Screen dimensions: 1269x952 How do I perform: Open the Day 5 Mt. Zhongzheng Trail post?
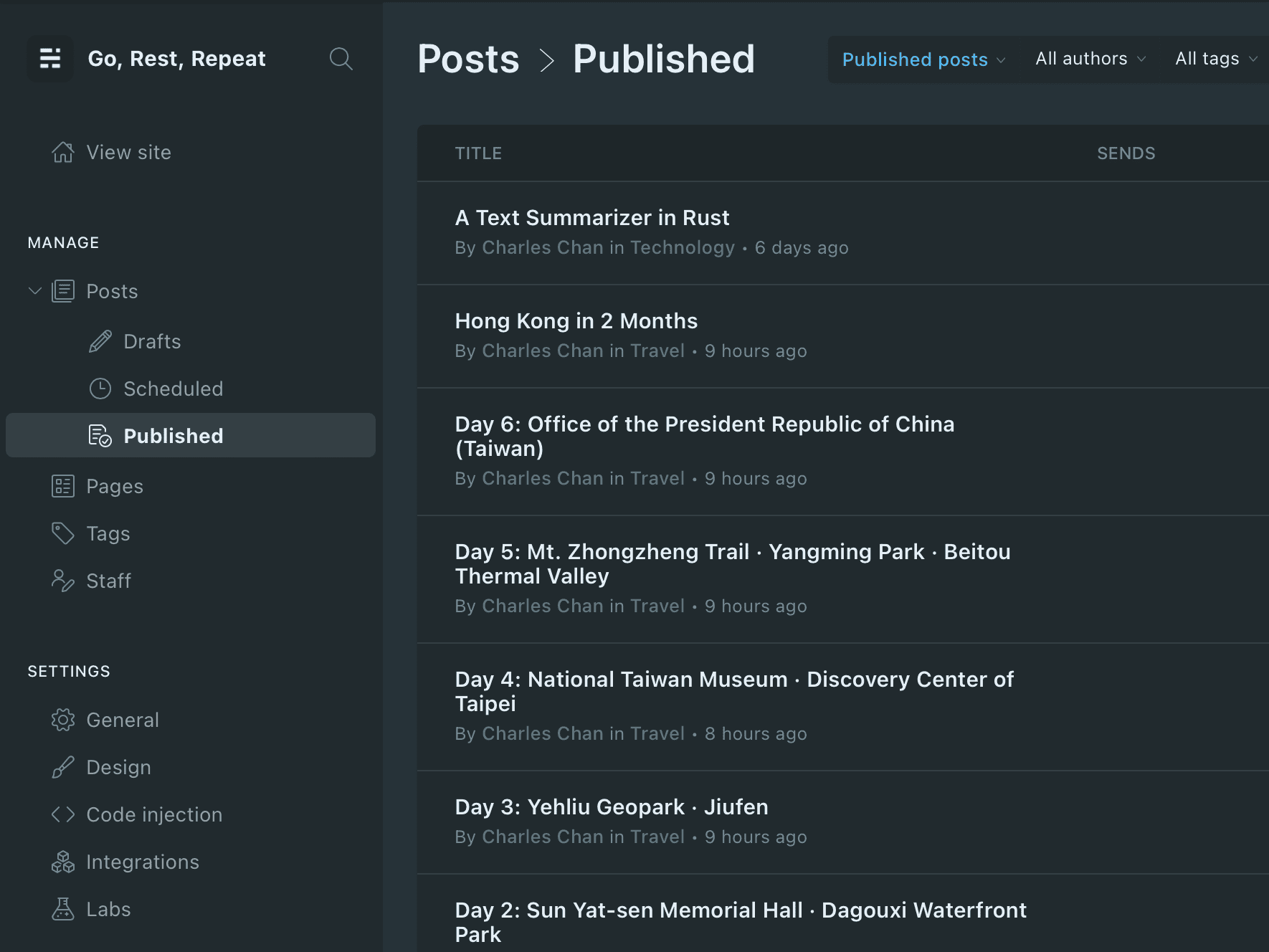point(733,563)
